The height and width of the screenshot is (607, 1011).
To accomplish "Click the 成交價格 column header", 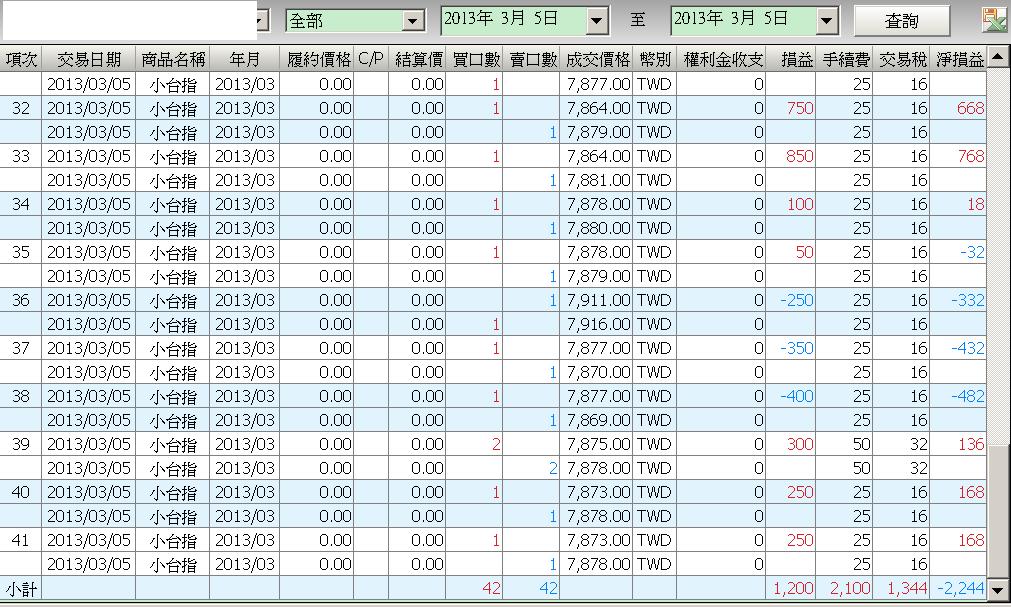I will (596, 59).
